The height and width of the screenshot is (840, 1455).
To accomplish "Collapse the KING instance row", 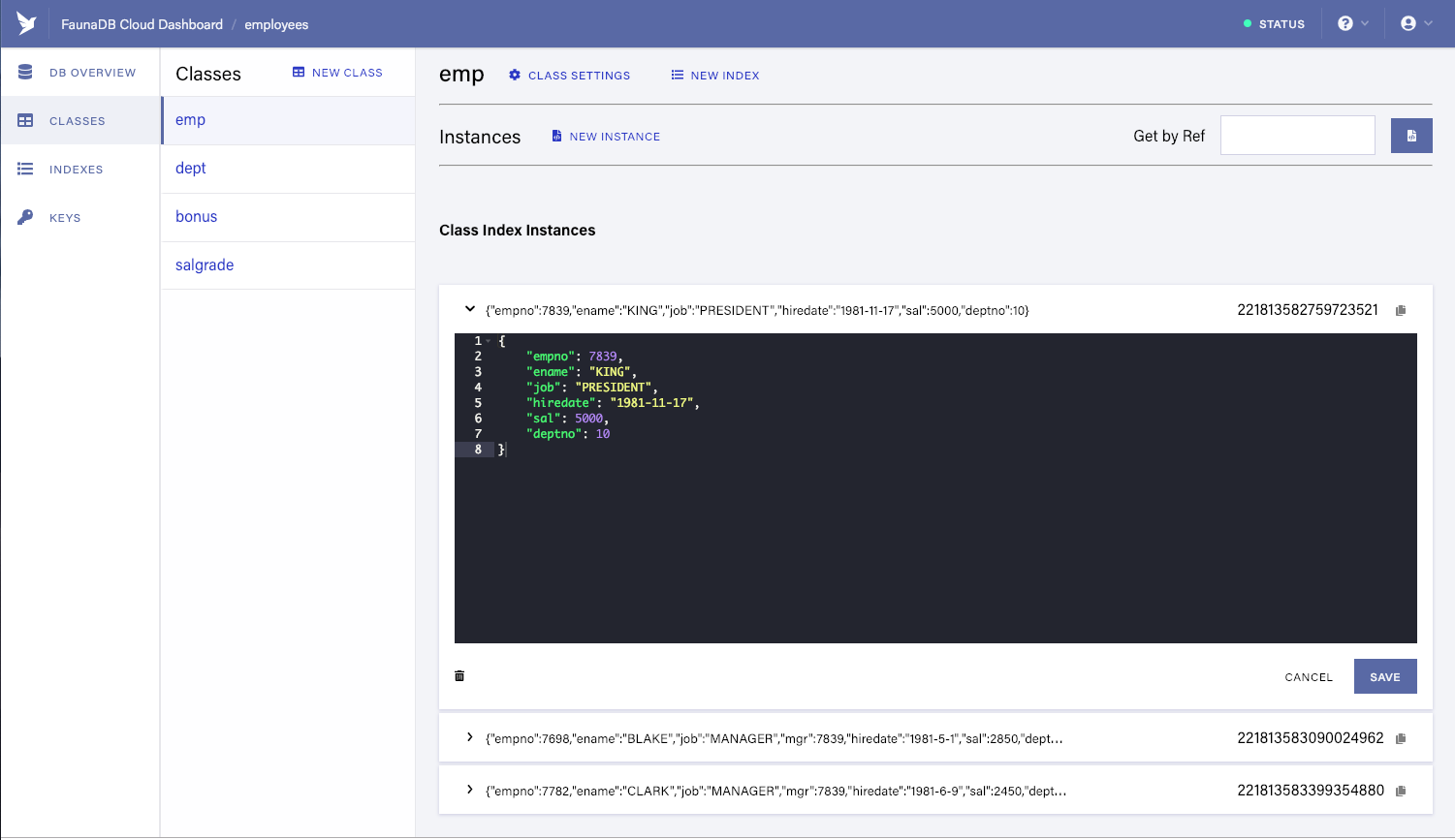I will (470, 310).
